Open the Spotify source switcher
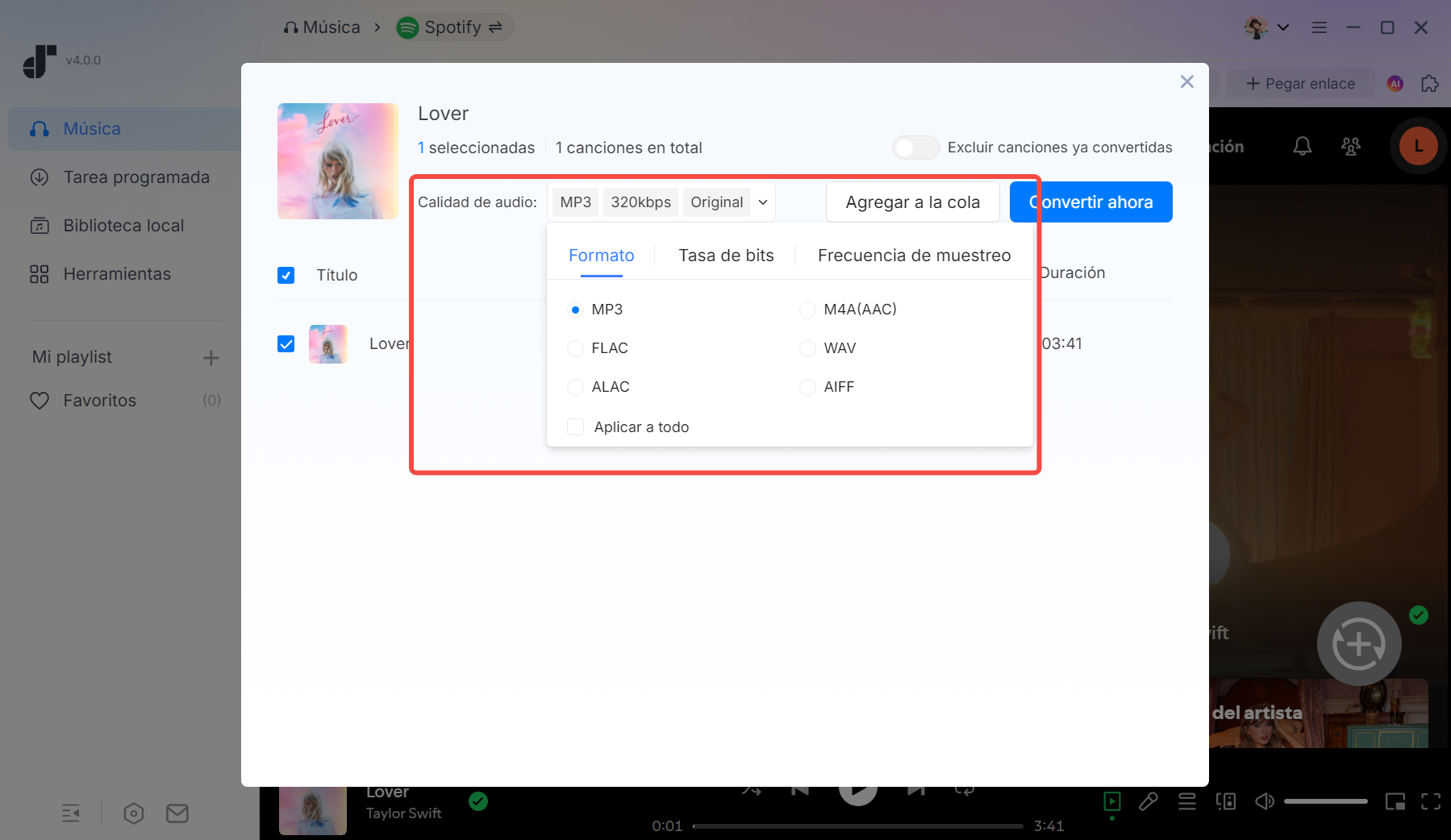The width and height of the screenshot is (1451, 840). 454,27
